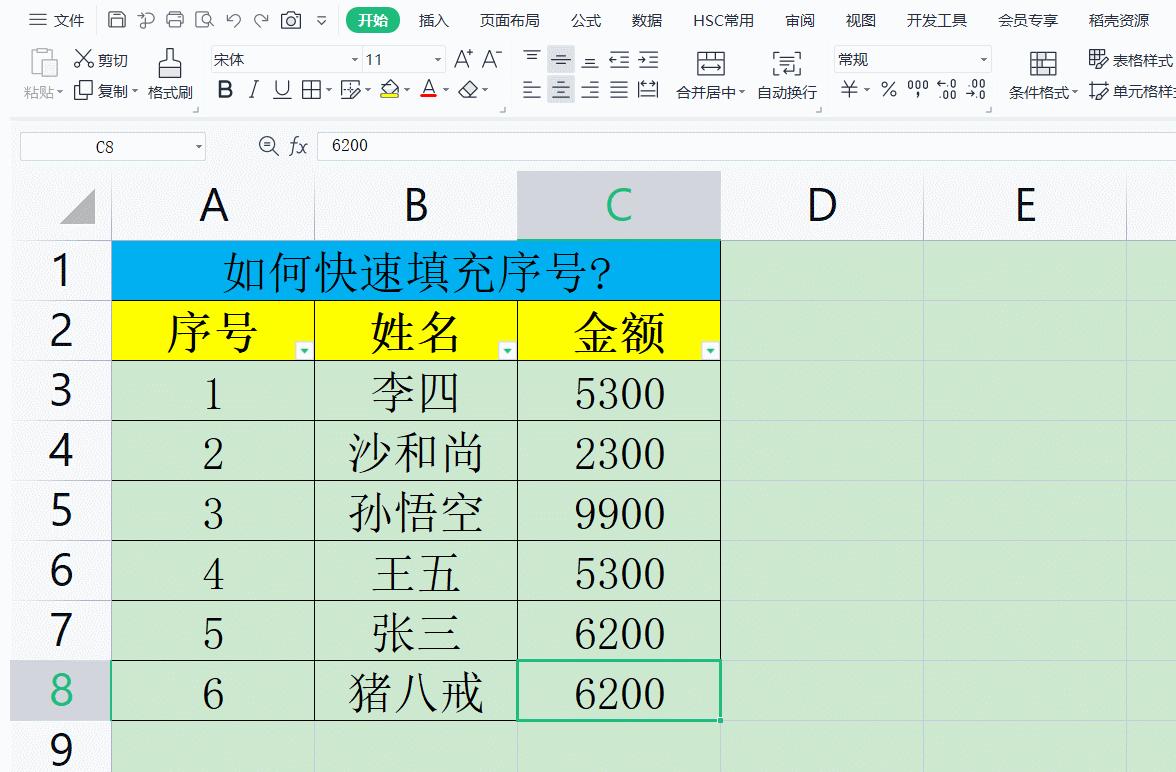Image resolution: width=1176 pixels, height=772 pixels.
Task: Click the distributed alignment icon
Action: coord(648,91)
